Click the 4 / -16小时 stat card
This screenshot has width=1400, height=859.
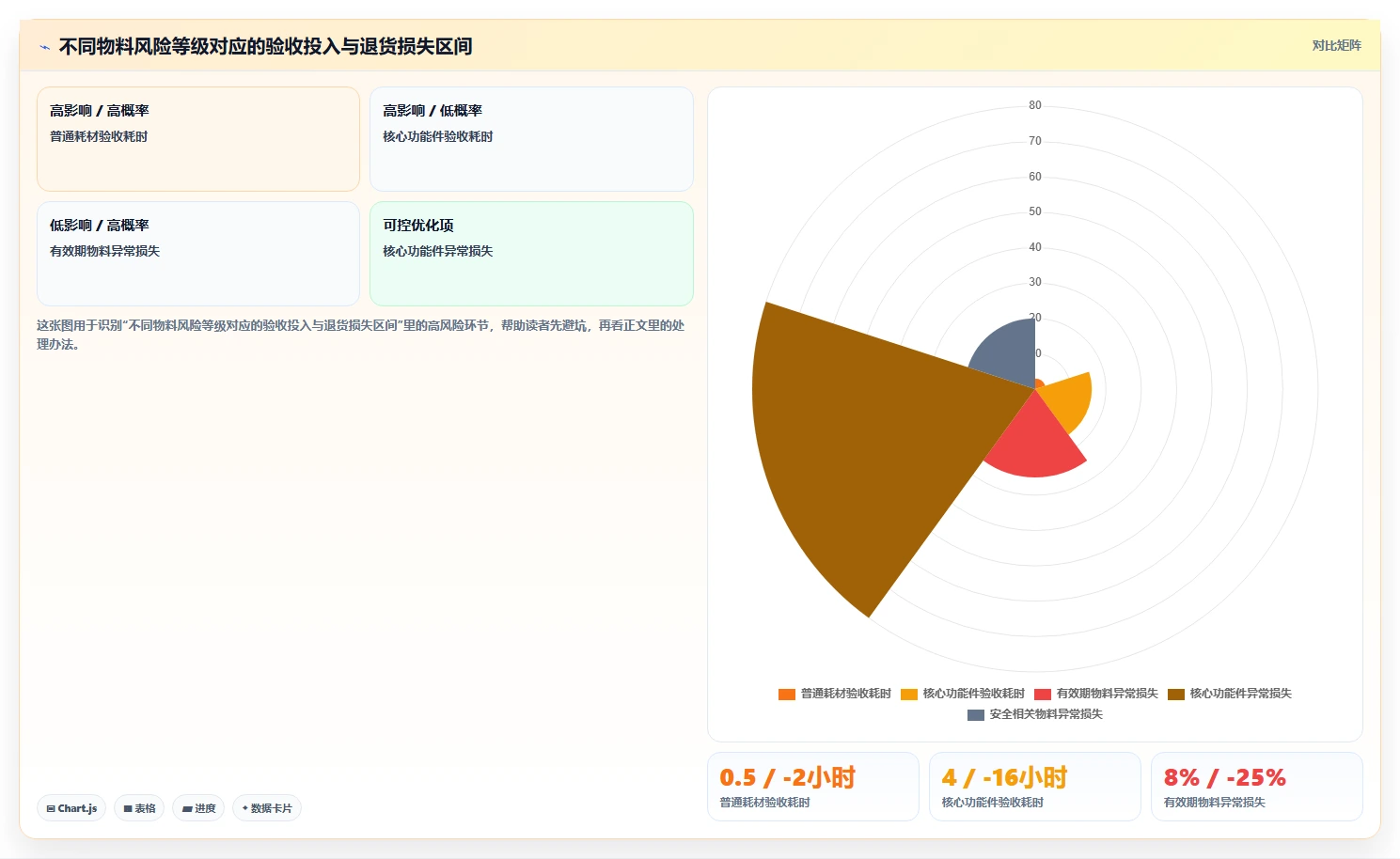click(1035, 787)
